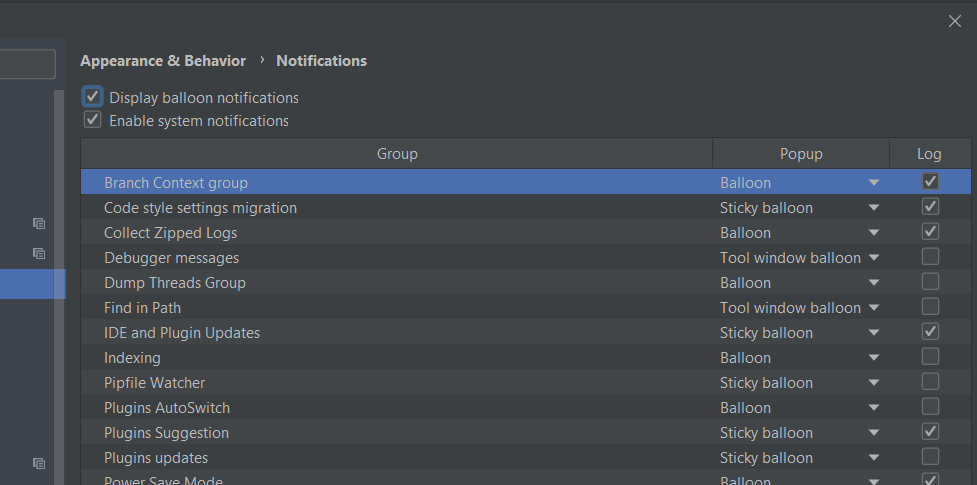
Task: Click the settings search field
Action: 27,65
